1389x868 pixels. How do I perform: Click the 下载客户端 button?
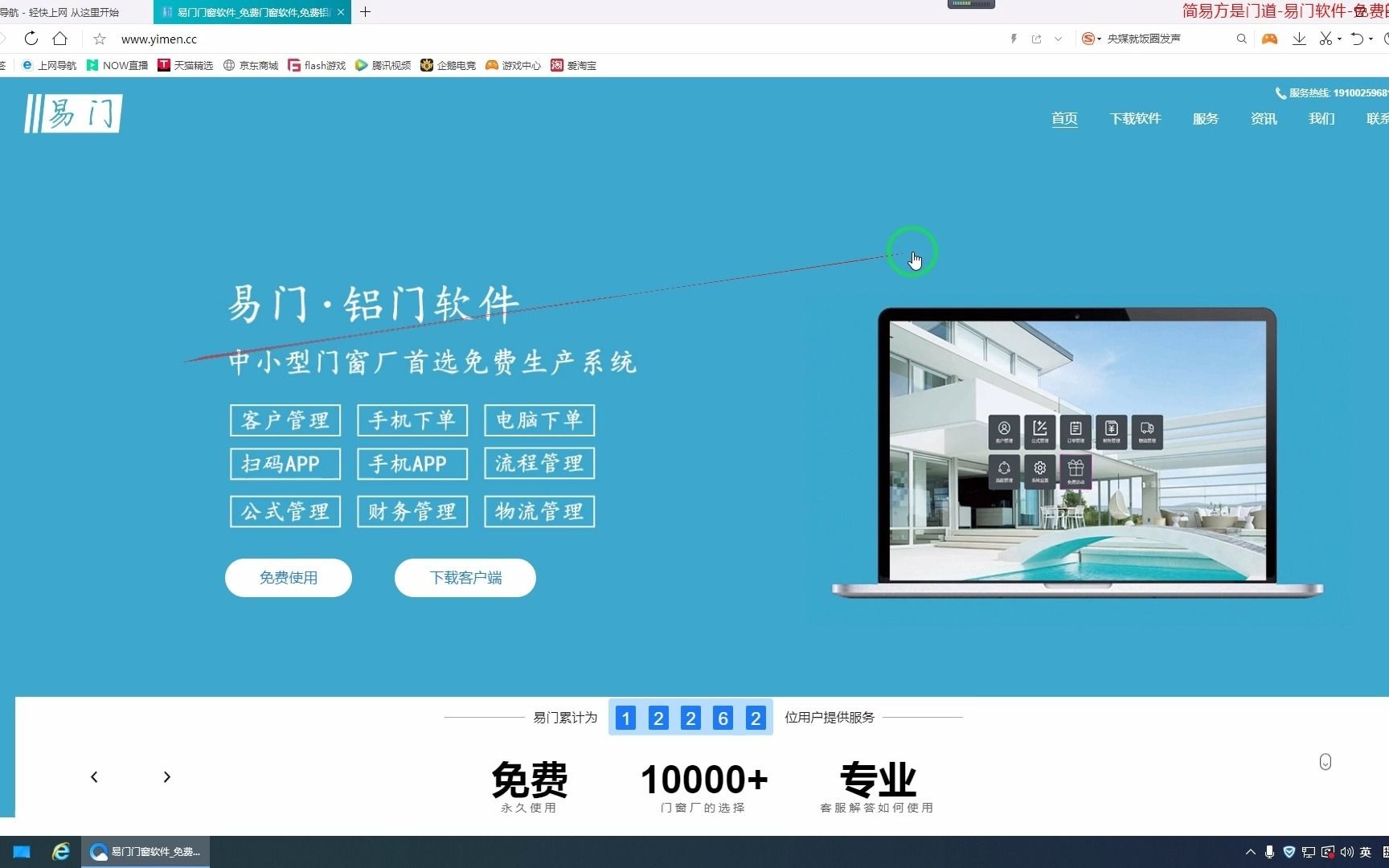click(x=465, y=577)
